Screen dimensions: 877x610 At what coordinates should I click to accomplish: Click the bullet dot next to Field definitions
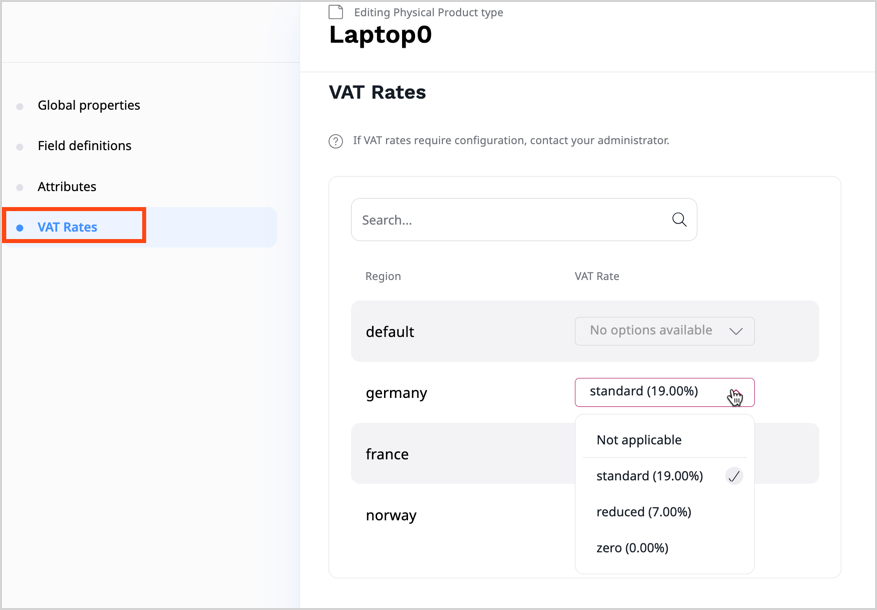pyautogui.click(x=21, y=145)
